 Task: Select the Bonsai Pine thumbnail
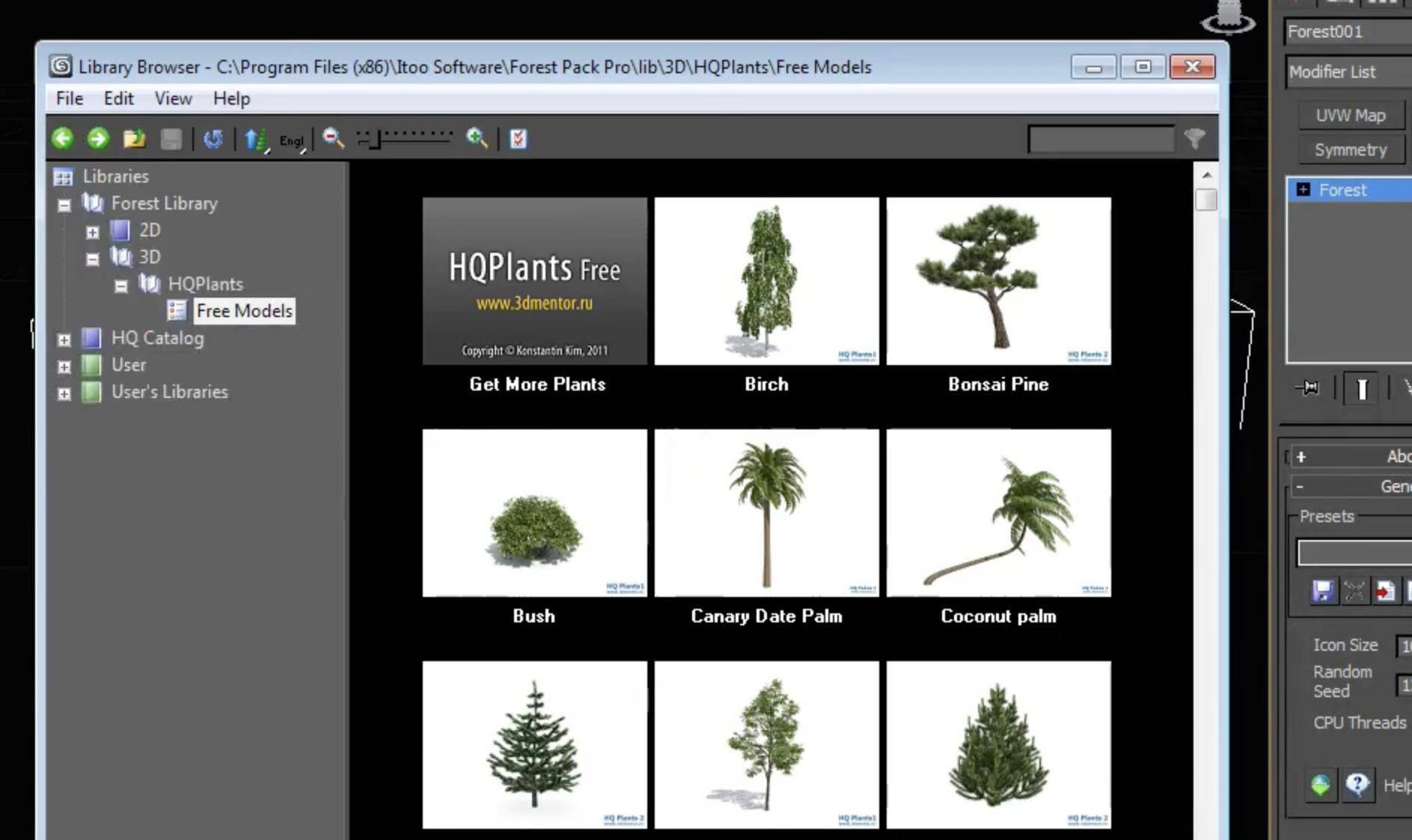[x=998, y=280]
